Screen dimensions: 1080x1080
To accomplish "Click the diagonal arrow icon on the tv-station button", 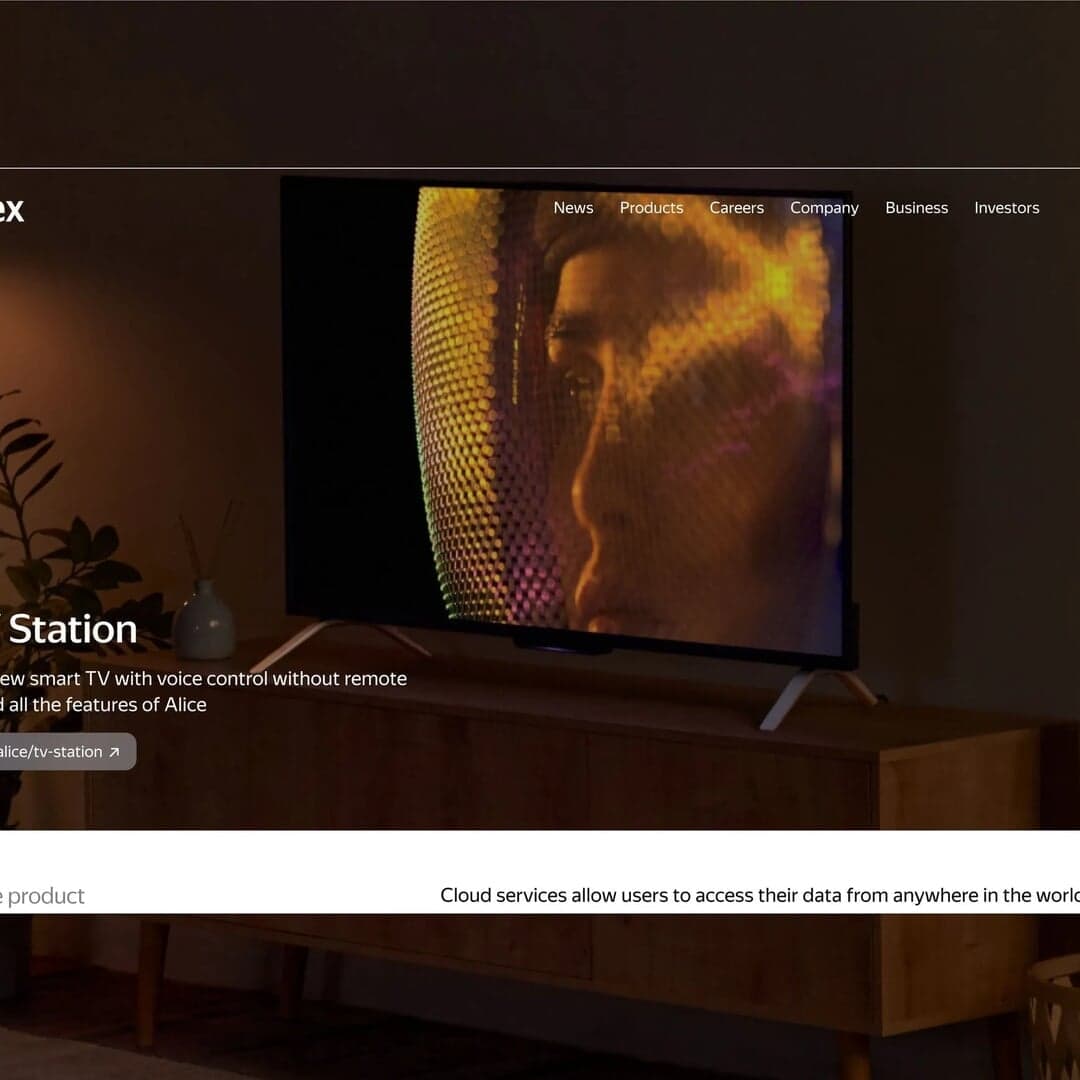I will tap(114, 751).
